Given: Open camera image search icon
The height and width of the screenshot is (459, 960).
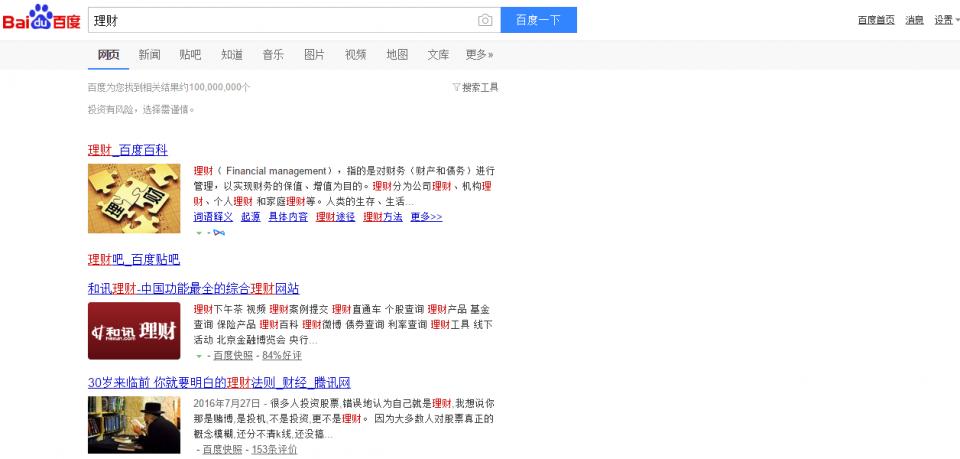Looking at the screenshot, I should pyautogui.click(x=485, y=20).
